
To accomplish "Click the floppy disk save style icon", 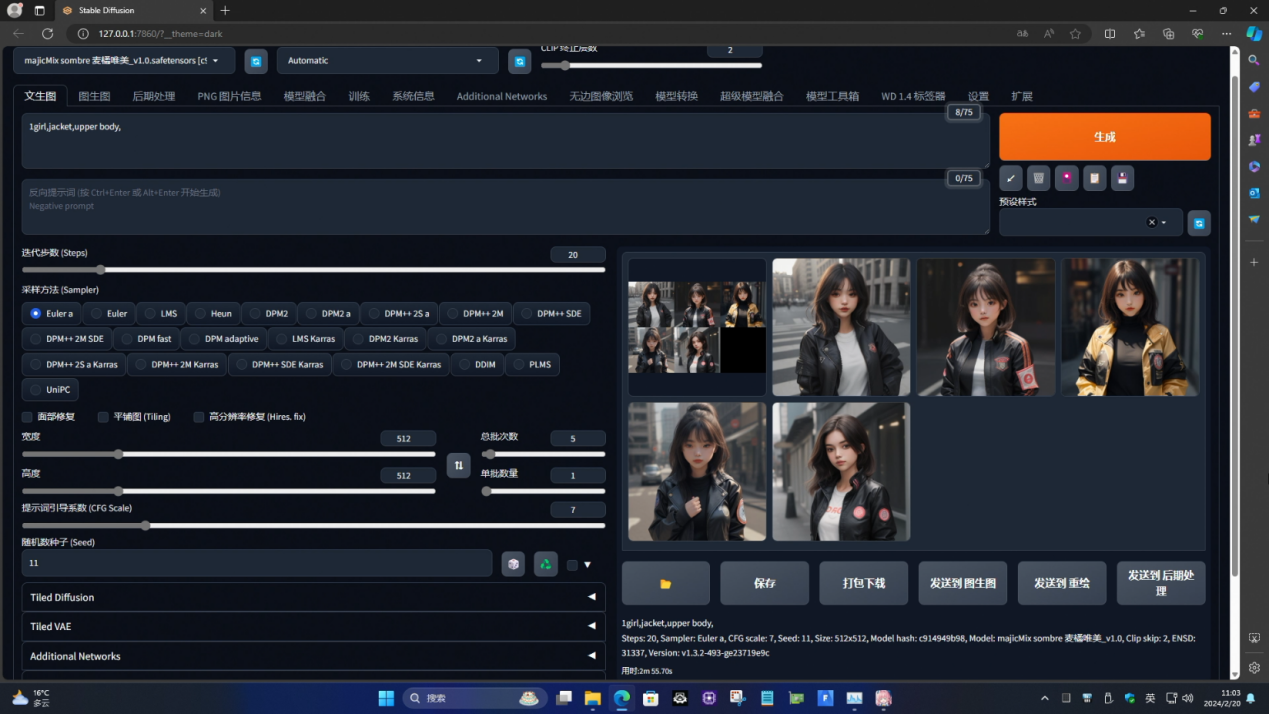I will click(1122, 178).
